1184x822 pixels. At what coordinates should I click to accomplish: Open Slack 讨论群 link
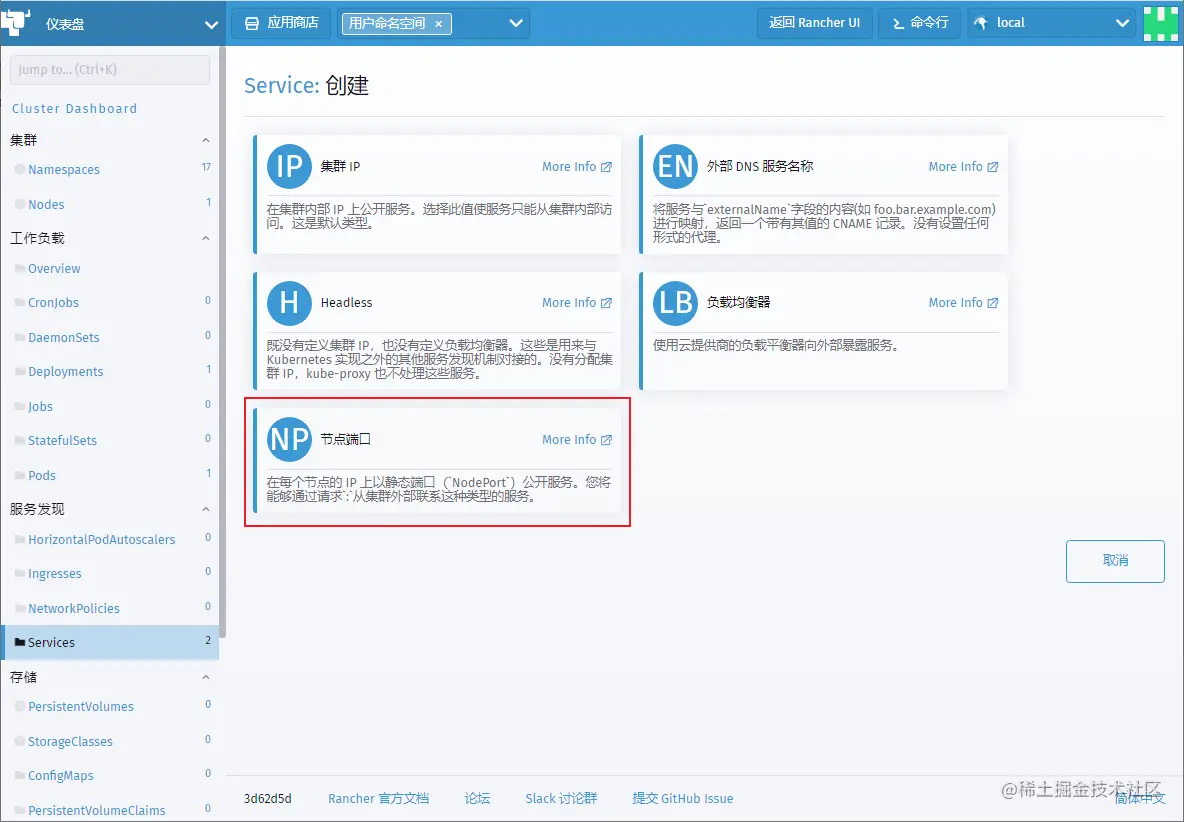[x=561, y=799]
